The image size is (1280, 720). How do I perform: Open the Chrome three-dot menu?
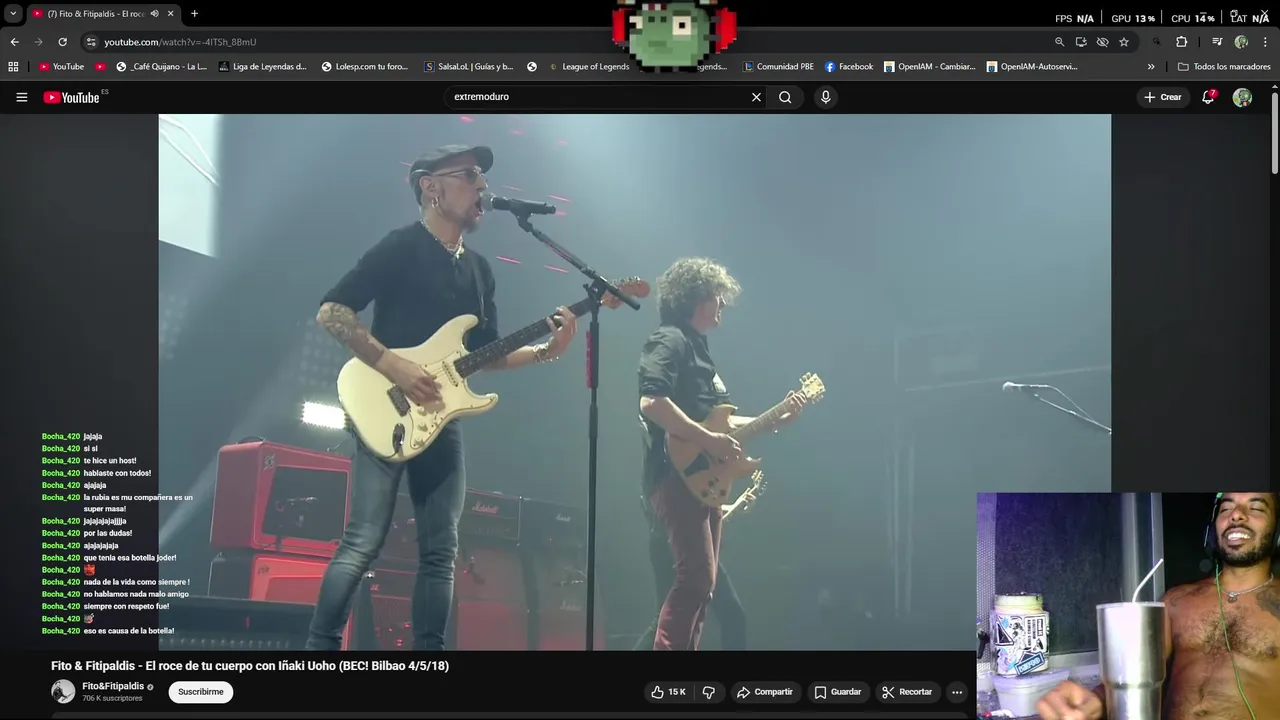[1266, 42]
